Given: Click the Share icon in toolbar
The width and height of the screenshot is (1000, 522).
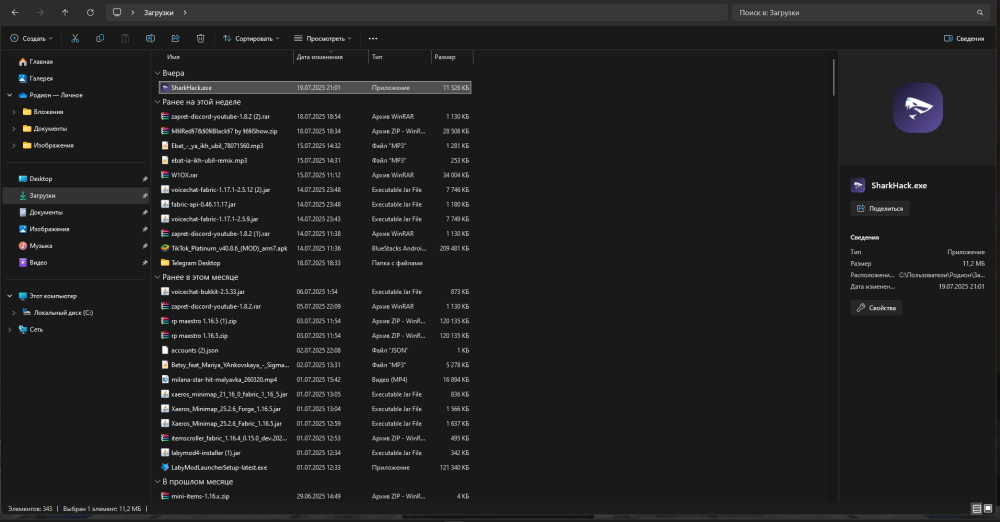Looking at the screenshot, I should 175,38.
